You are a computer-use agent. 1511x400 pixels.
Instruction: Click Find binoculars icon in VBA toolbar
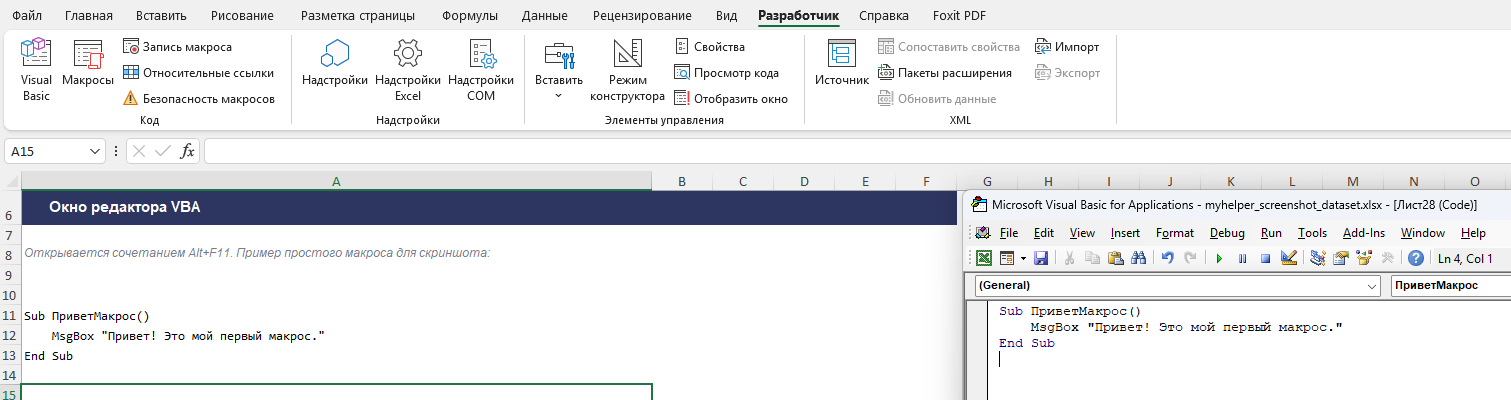click(1137, 258)
